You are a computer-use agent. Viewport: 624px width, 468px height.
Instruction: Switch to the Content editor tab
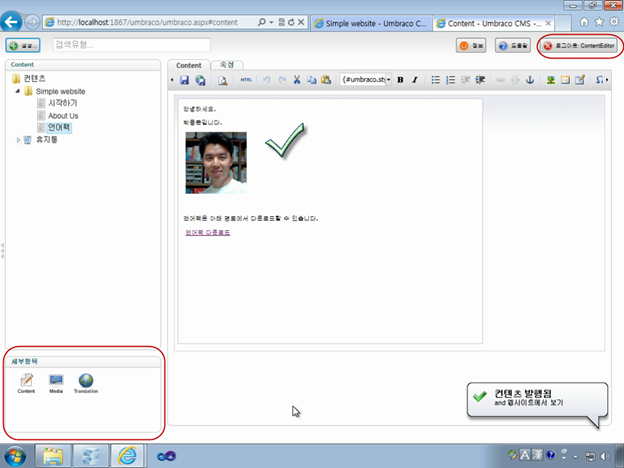point(189,65)
